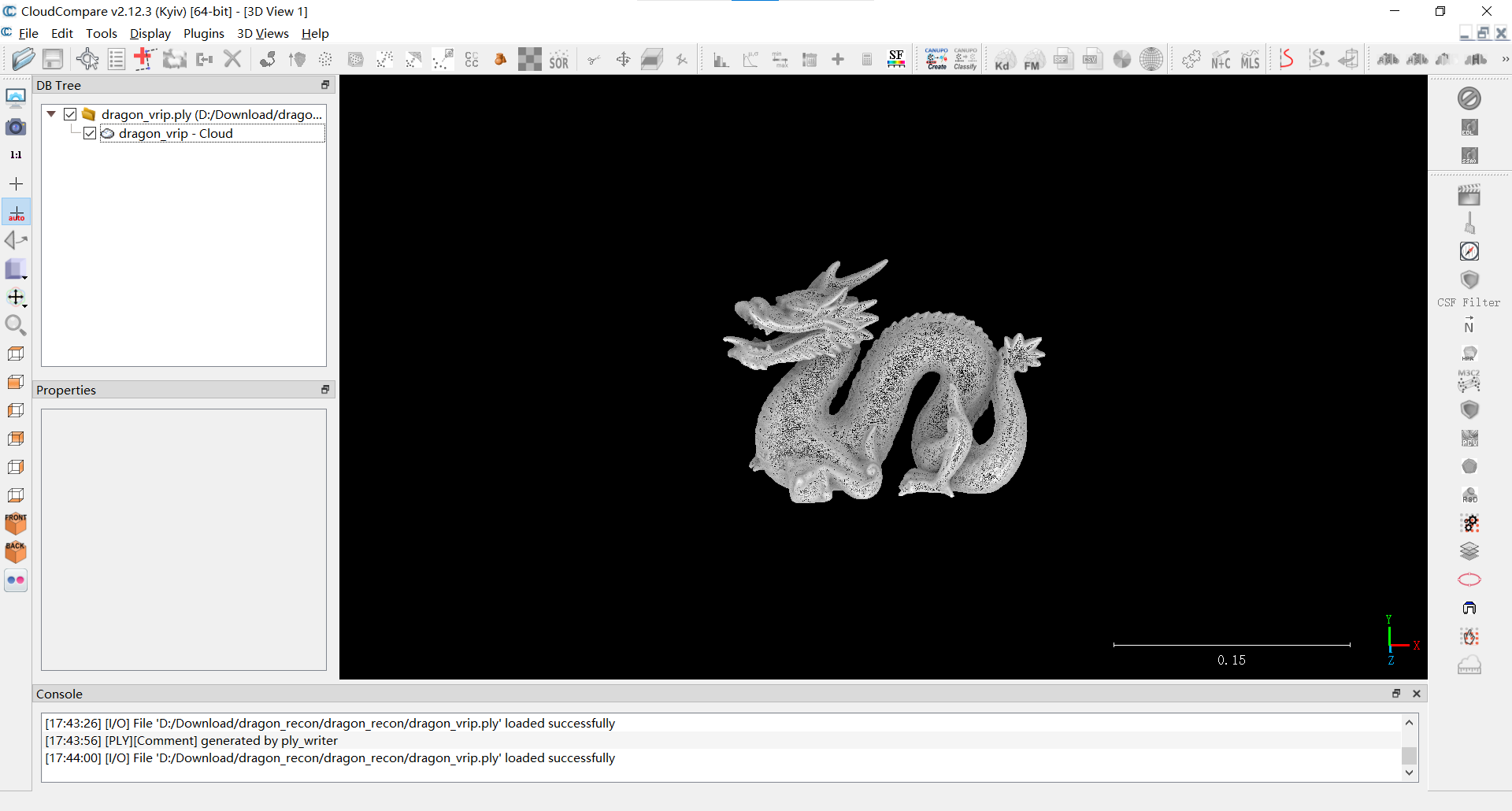1512x811 pixels.
Task: Open the M3C2 distance plugin
Action: [1469, 381]
